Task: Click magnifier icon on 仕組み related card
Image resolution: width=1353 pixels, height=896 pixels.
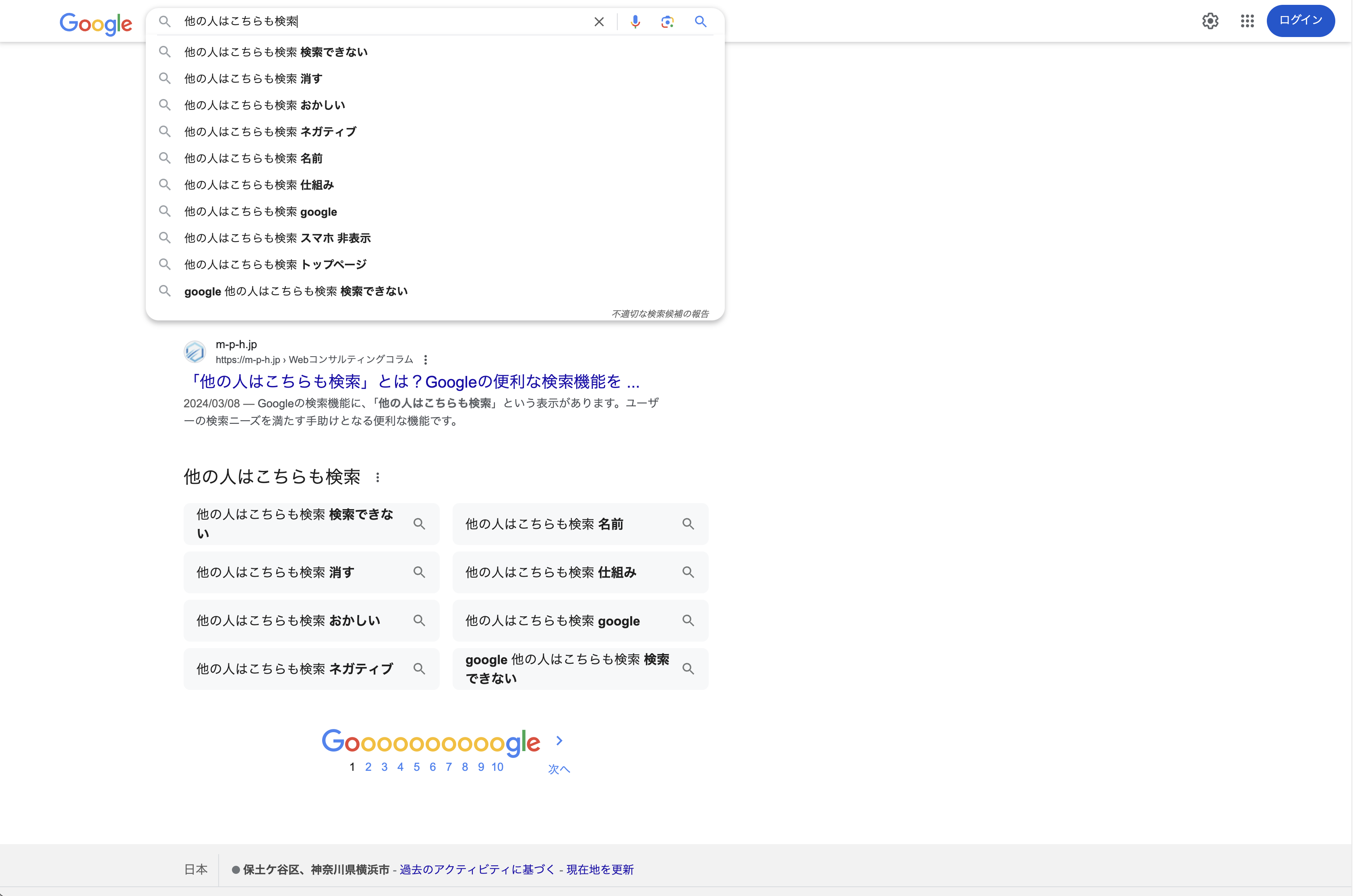Action: click(x=688, y=572)
